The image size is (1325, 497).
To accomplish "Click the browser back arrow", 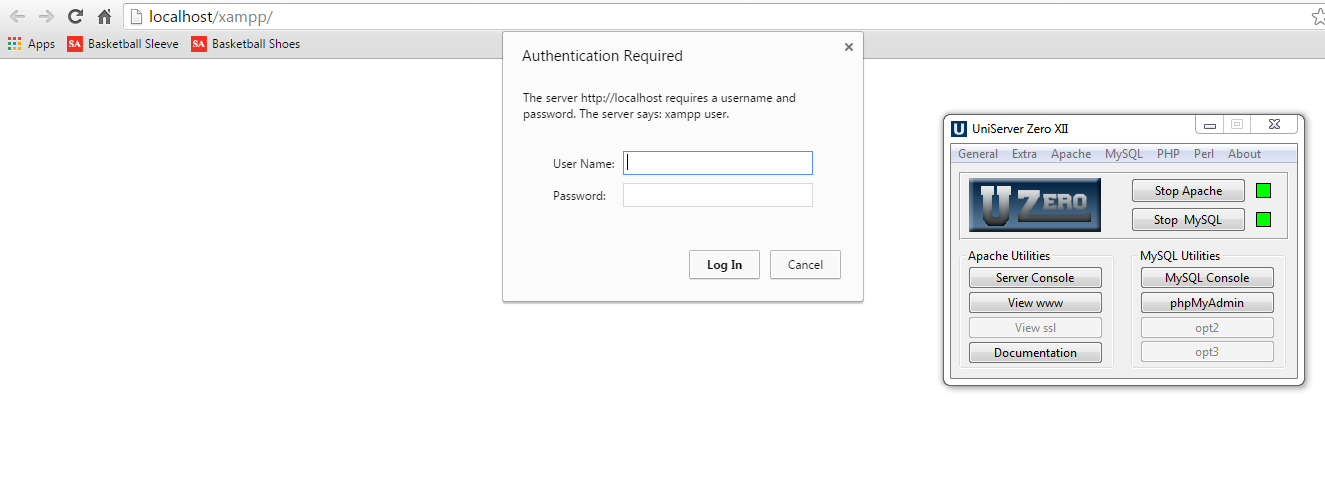I will pos(17,16).
